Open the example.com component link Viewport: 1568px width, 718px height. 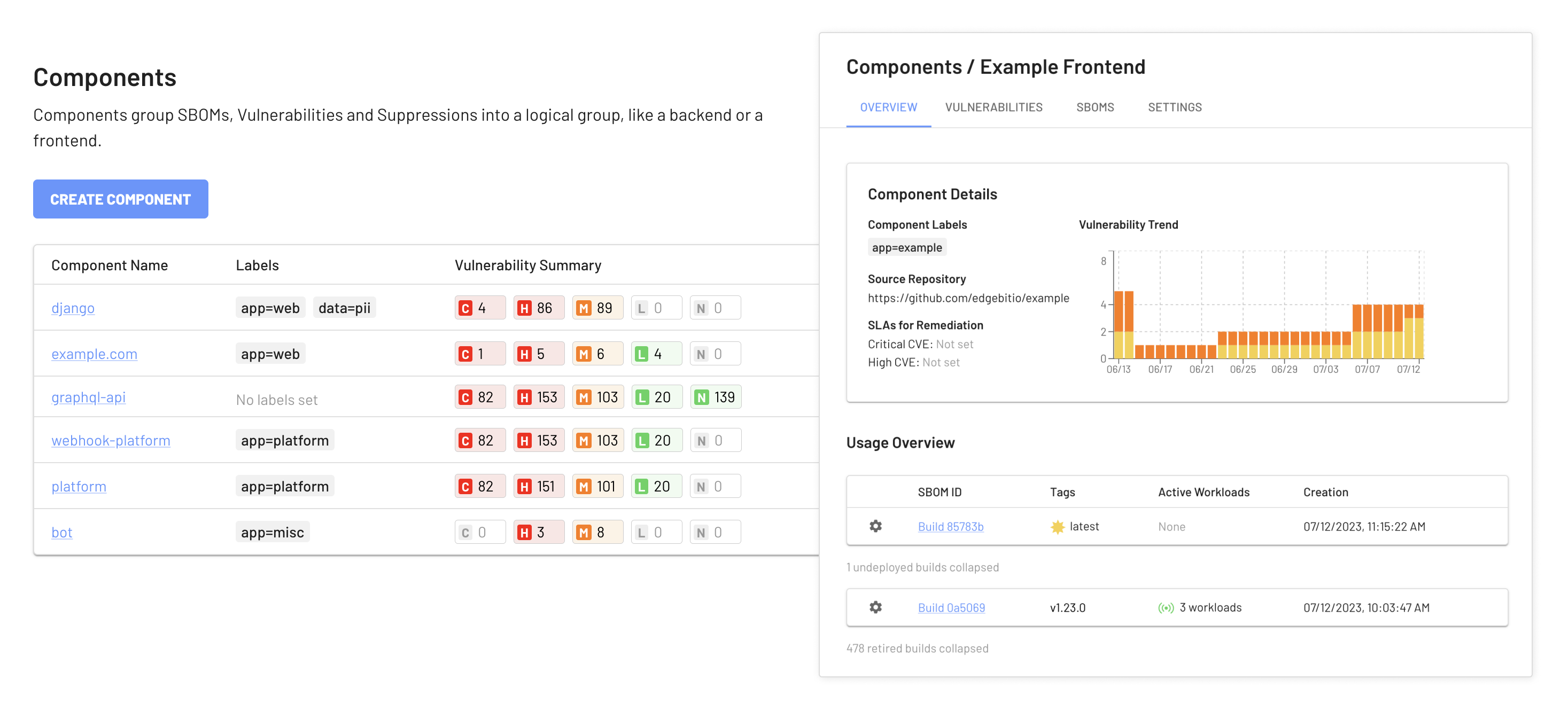tap(95, 354)
